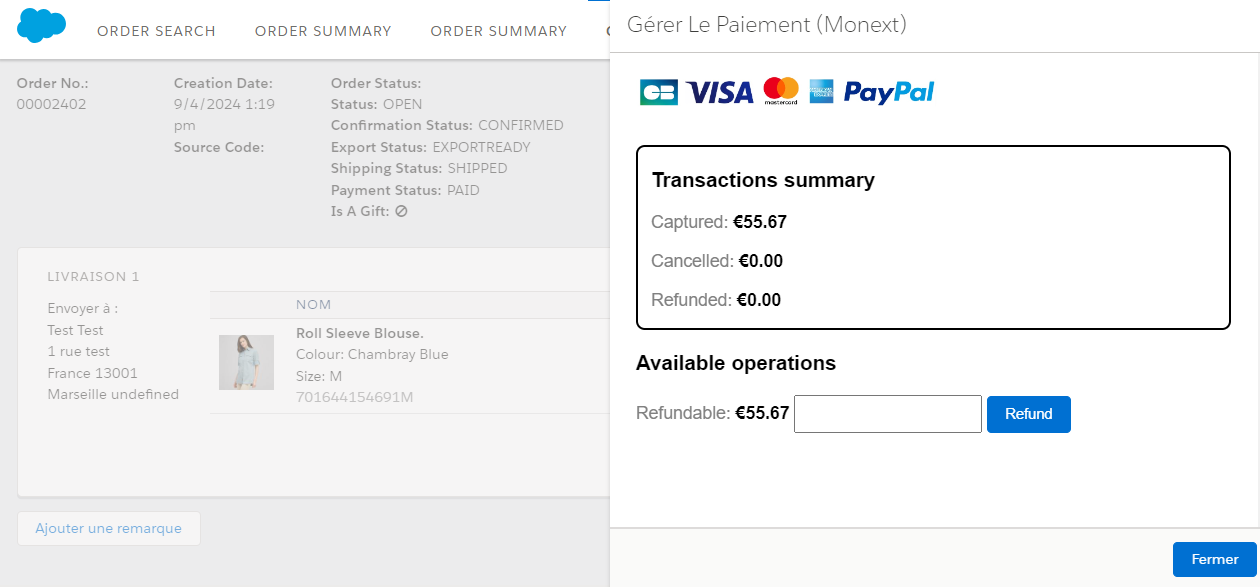Click the Gérer Le Paiement (Monext) title

coord(767,25)
